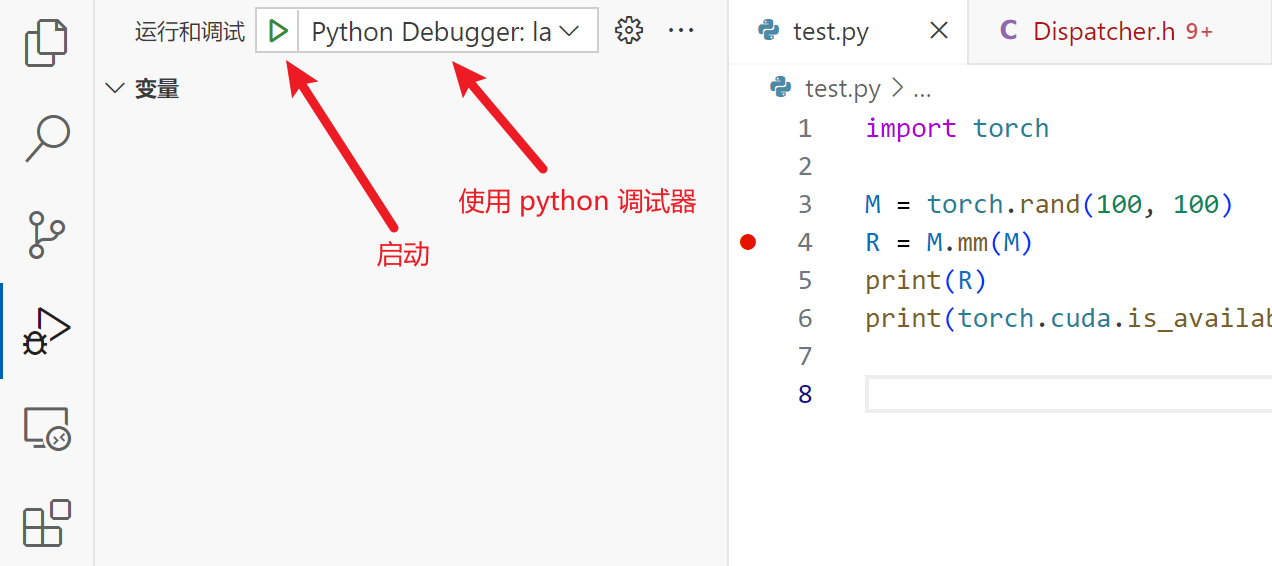Open the Source Control view
The width and height of the screenshot is (1272, 566).
(x=46, y=235)
